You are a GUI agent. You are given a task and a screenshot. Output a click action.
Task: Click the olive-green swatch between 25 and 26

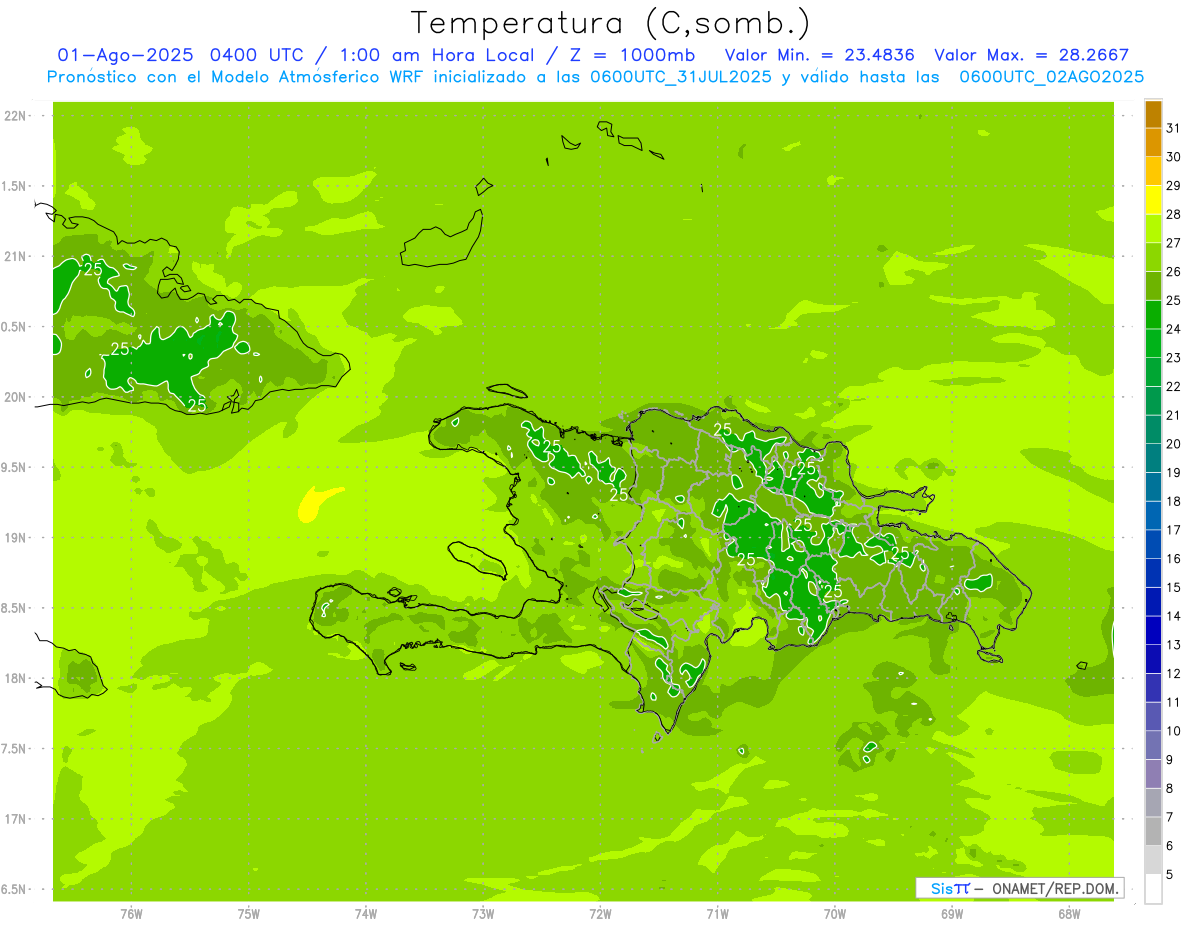tap(1153, 286)
